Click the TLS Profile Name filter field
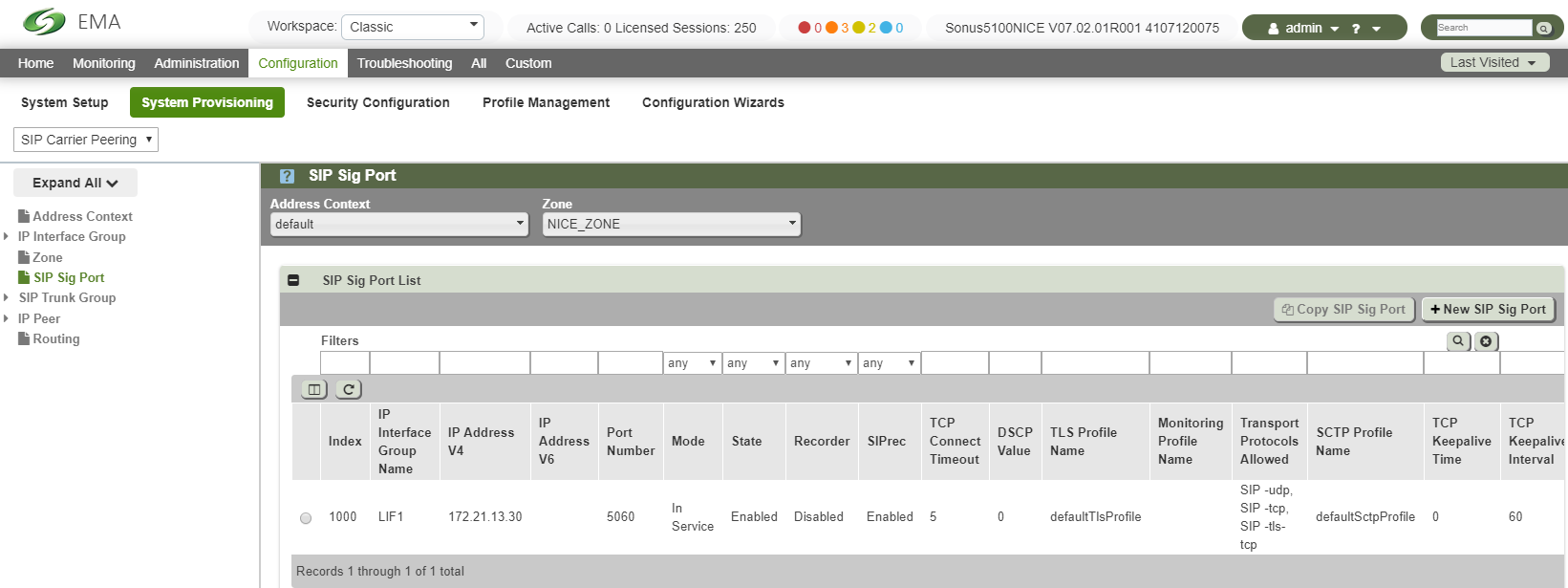This screenshot has width=1568, height=588. click(1095, 363)
